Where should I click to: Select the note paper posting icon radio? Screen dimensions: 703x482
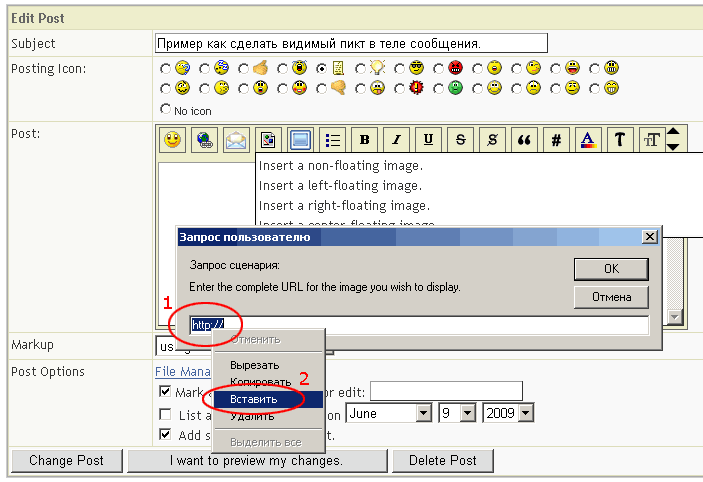pos(321,69)
